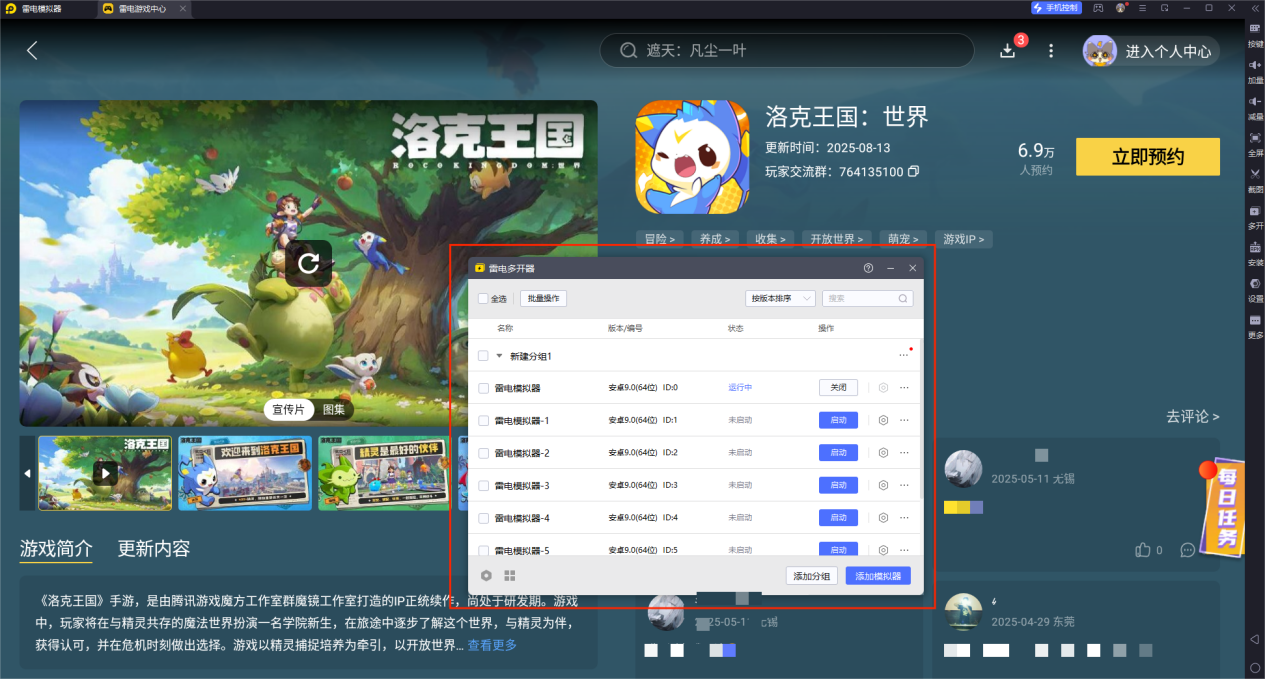Image resolution: width=1265 pixels, height=679 pixels.
Task: Play the first promo video thumbnail
Action: 105,473
